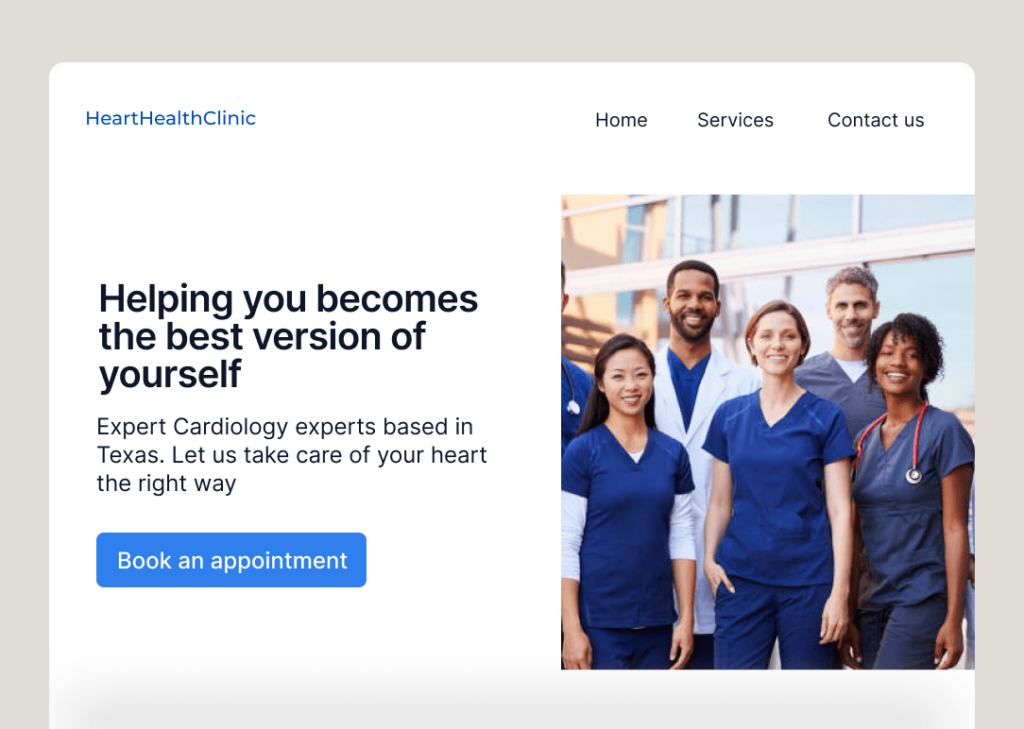
Task: Open the Contact us link
Action: tap(875, 120)
